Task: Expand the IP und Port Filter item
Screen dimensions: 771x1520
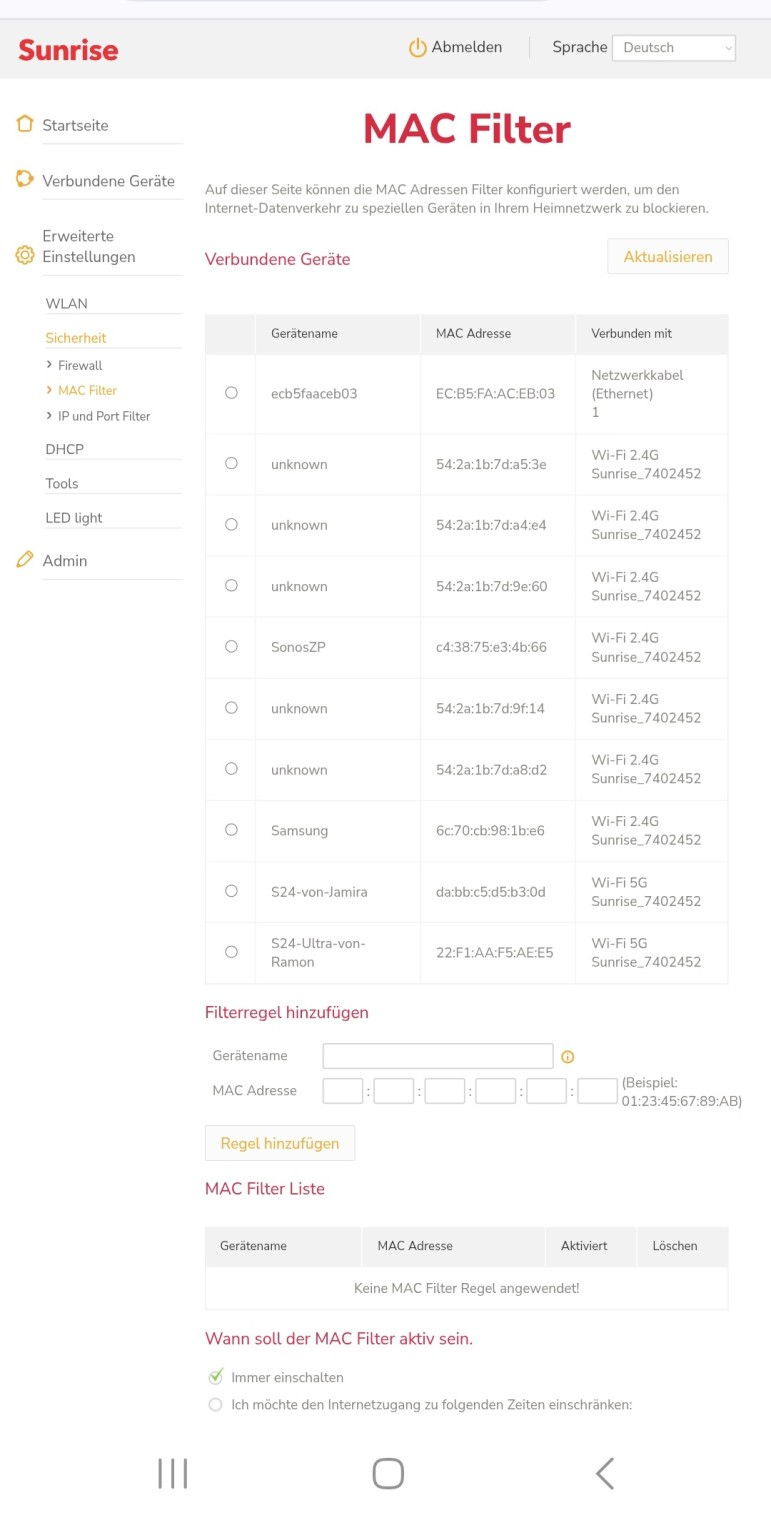Action: [x=103, y=416]
